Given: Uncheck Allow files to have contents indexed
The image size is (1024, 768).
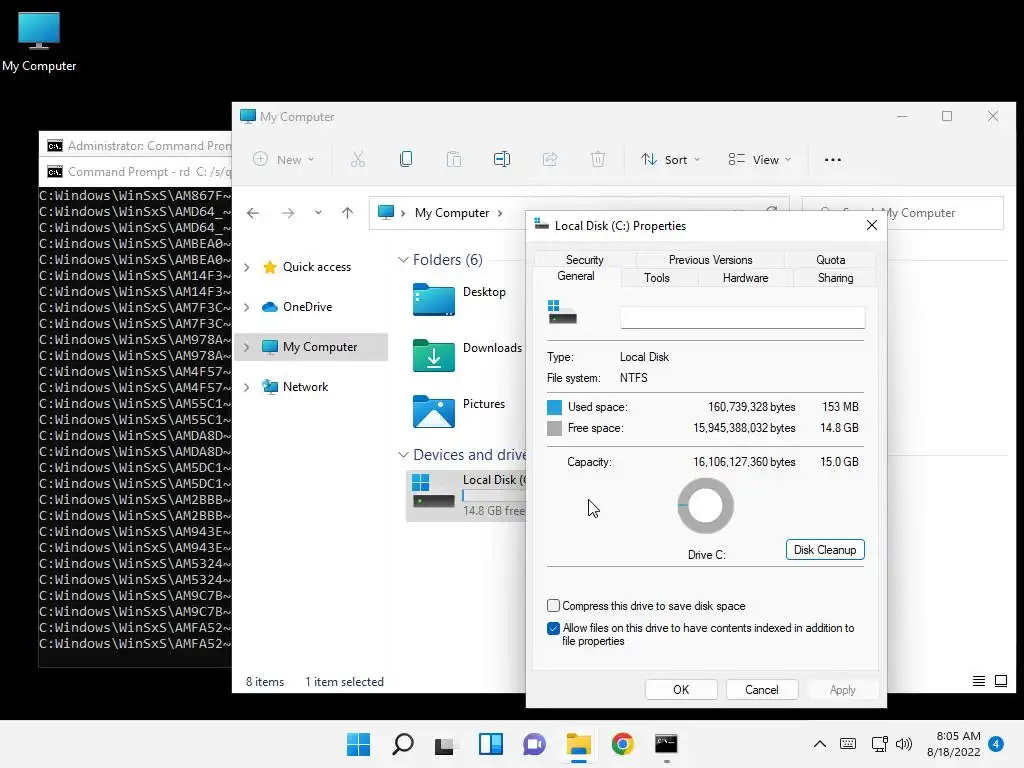Looking at the screenshot, I should [553, 628].
